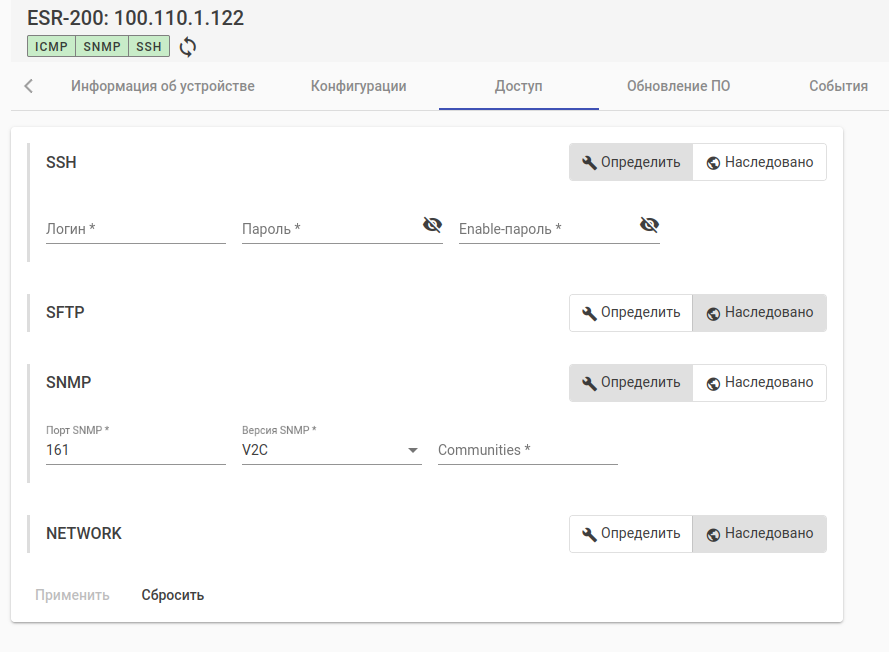Set SSH access to Определить
The image size is (889, 652).
(x=631, y=162)
